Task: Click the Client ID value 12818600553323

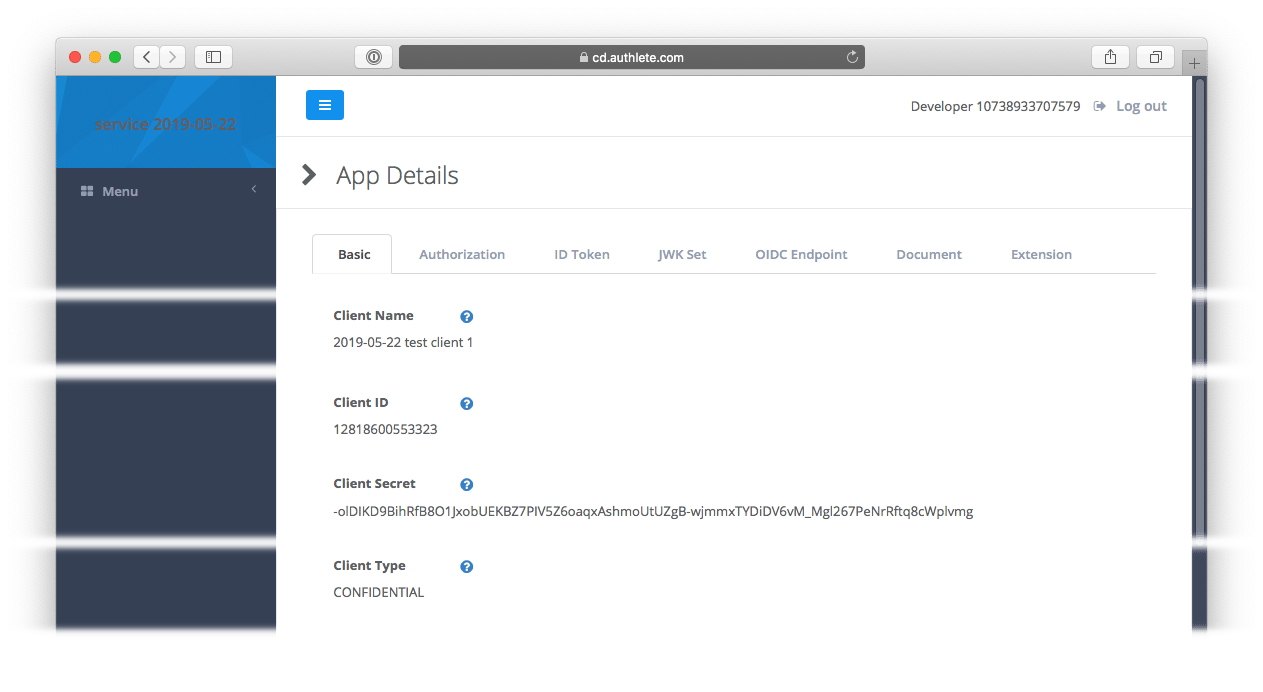Action: tap(385, 429)
